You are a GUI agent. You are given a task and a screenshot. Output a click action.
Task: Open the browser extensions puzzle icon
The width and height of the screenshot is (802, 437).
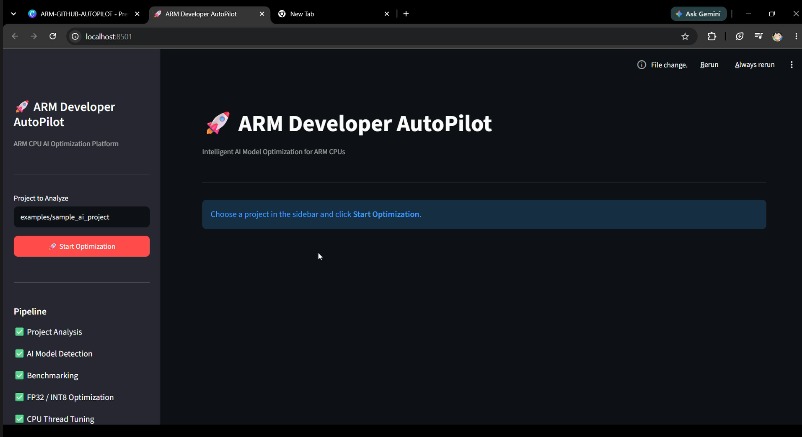point(711,36)
